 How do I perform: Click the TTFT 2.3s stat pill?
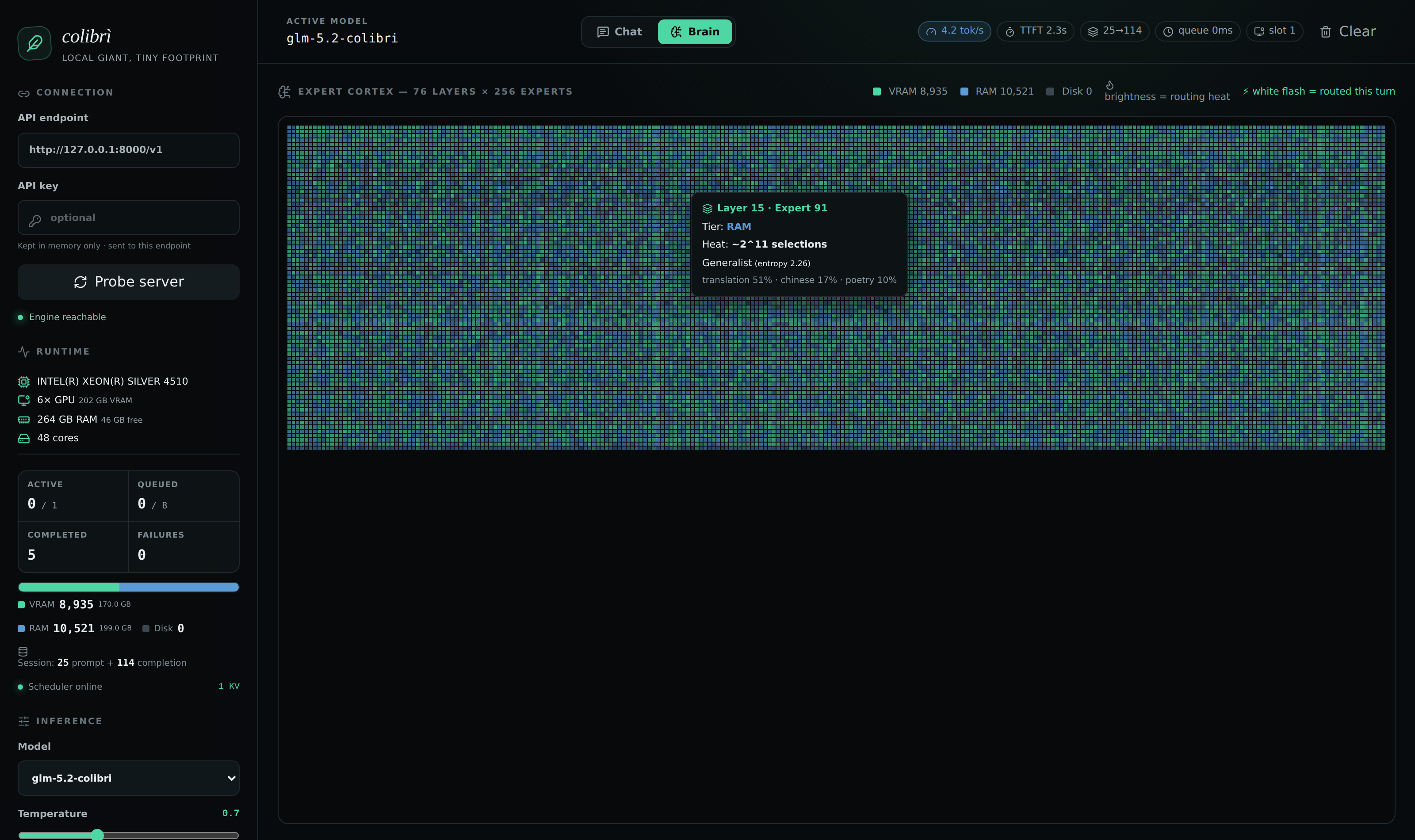pos(1035,31)
